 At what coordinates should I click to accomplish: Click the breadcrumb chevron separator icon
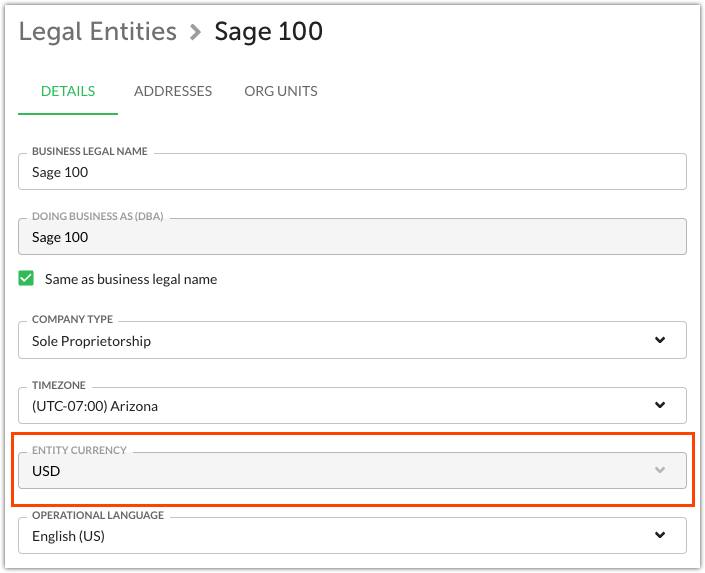195,32
